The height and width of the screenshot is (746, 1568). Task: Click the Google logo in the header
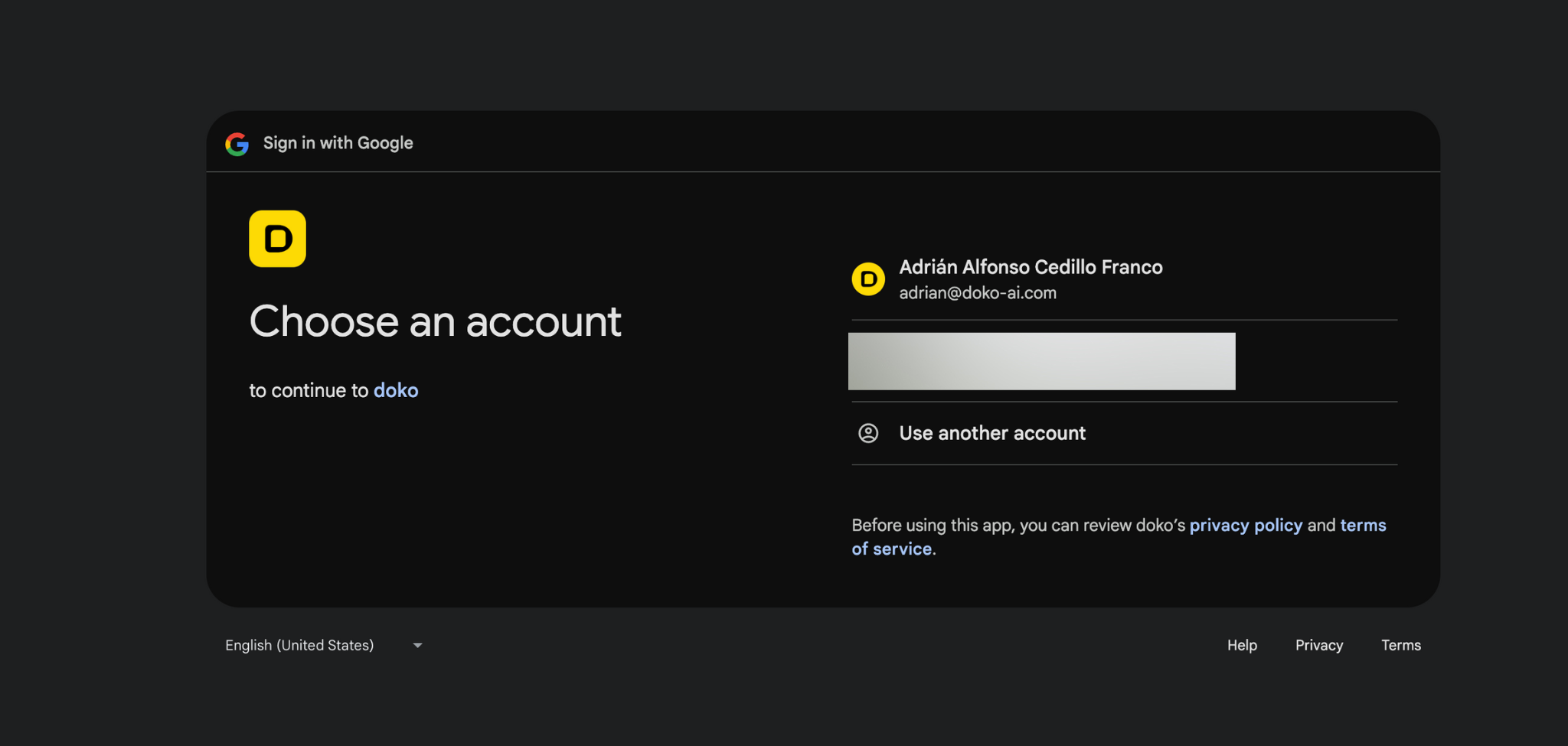[x=237, y=144]
